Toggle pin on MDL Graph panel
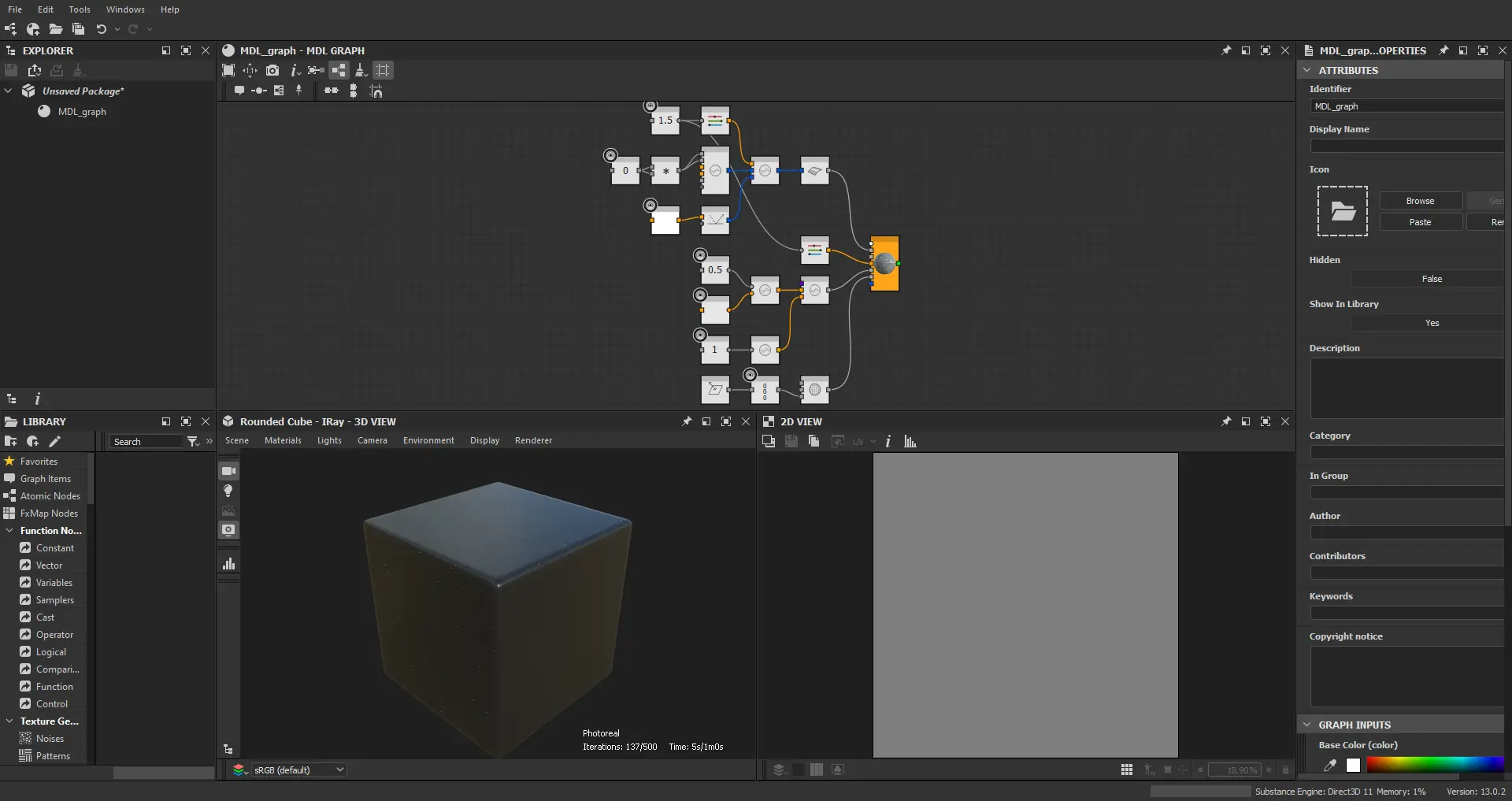The width and height of the screenshot is (1512, 801). pyautogui.click(x=1226, y=50)
